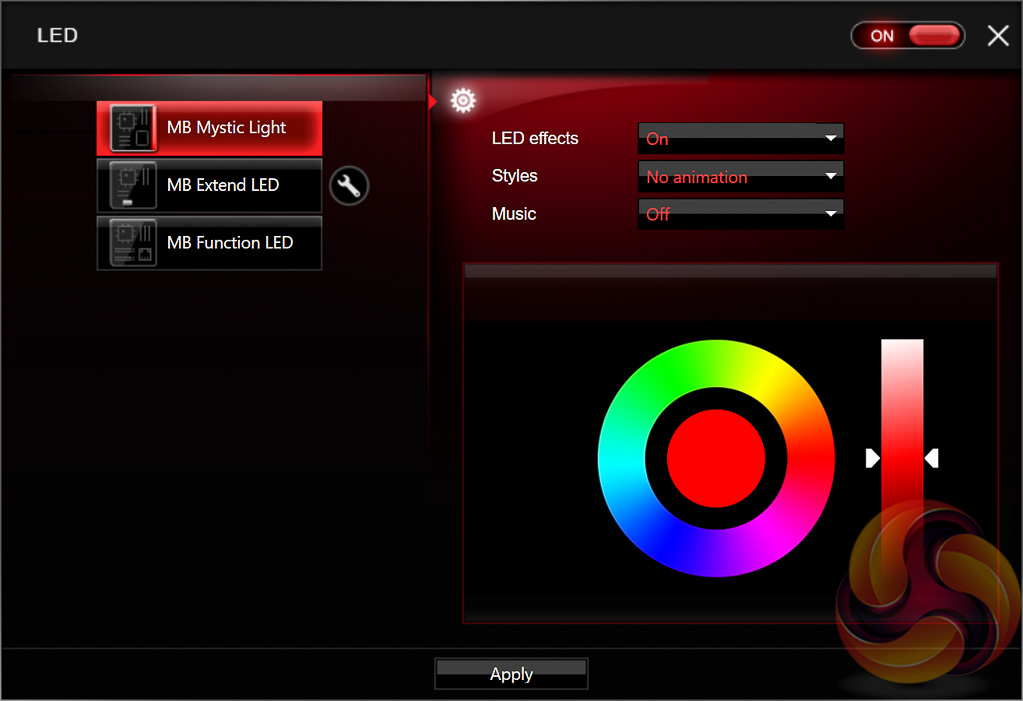Select MB Function LED
Viewport: 1023px width, 701px height.
coord(209,243)
